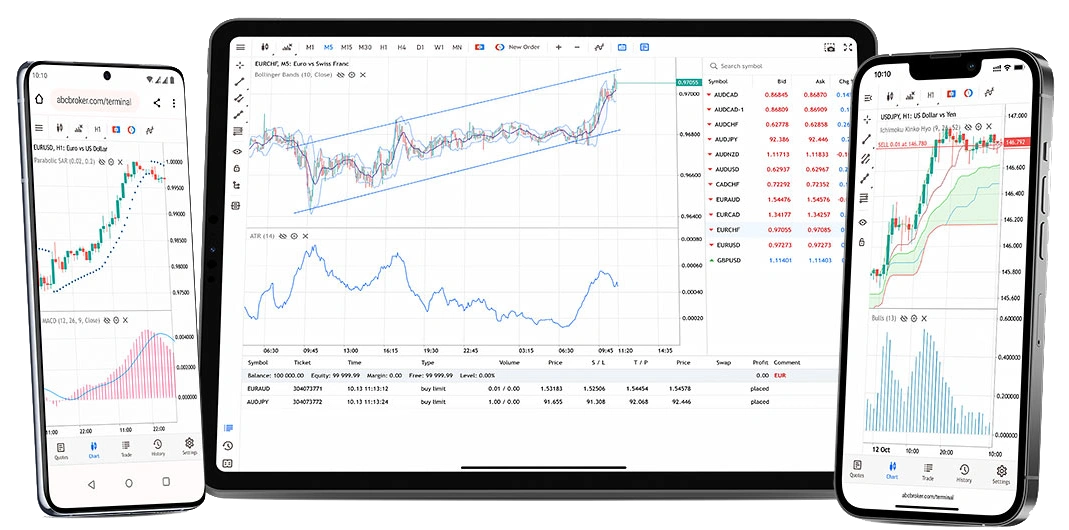Tap the abcbroker.com/terminal address bar on Android

tap(93, 101)
